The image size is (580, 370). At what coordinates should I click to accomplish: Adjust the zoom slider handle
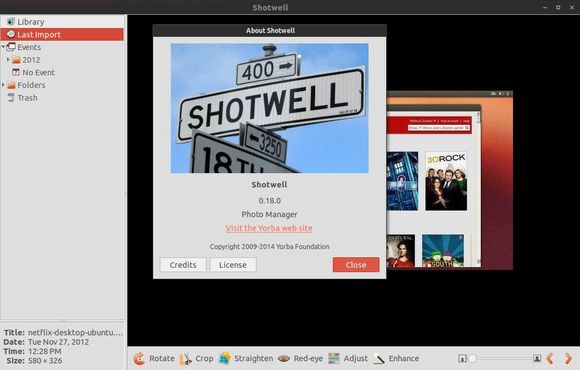[472, 358]
